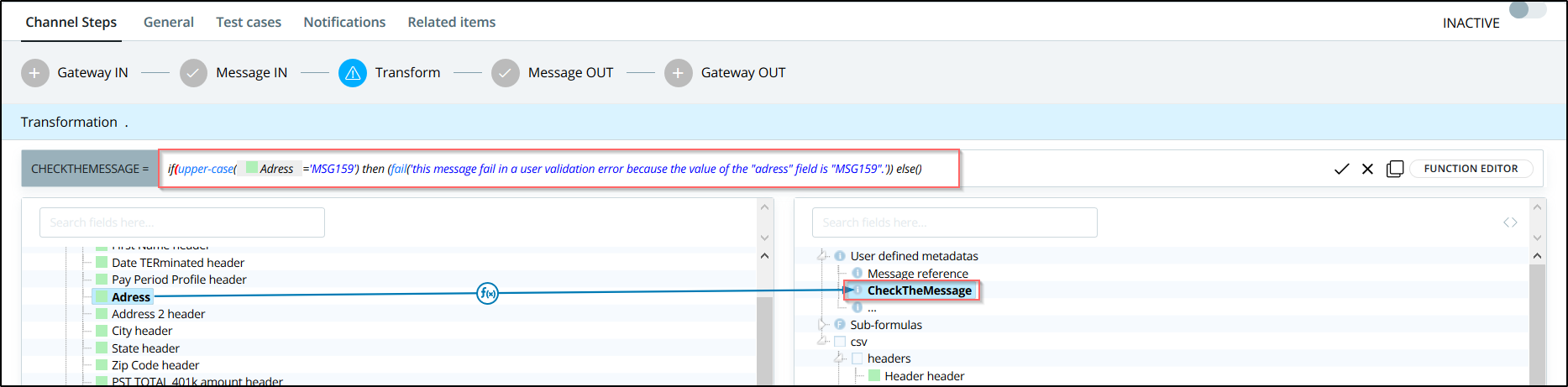Screen dimensions: 1568x387
Task: Click the f(x) function icon on mapping line
Action: click(487, 293)
